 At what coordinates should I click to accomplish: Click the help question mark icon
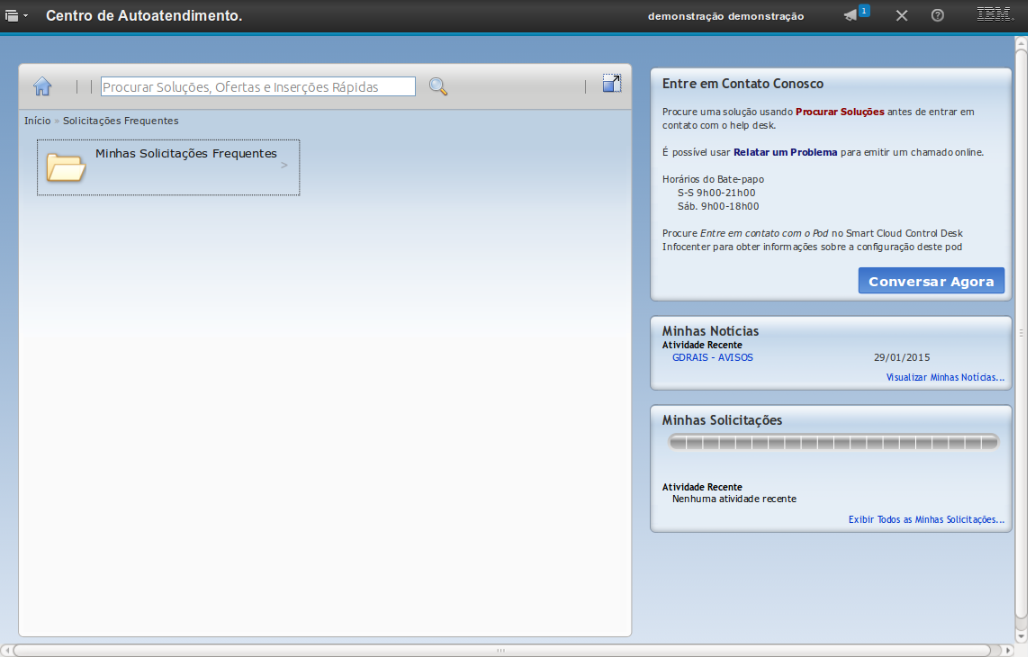pos(937,15)
